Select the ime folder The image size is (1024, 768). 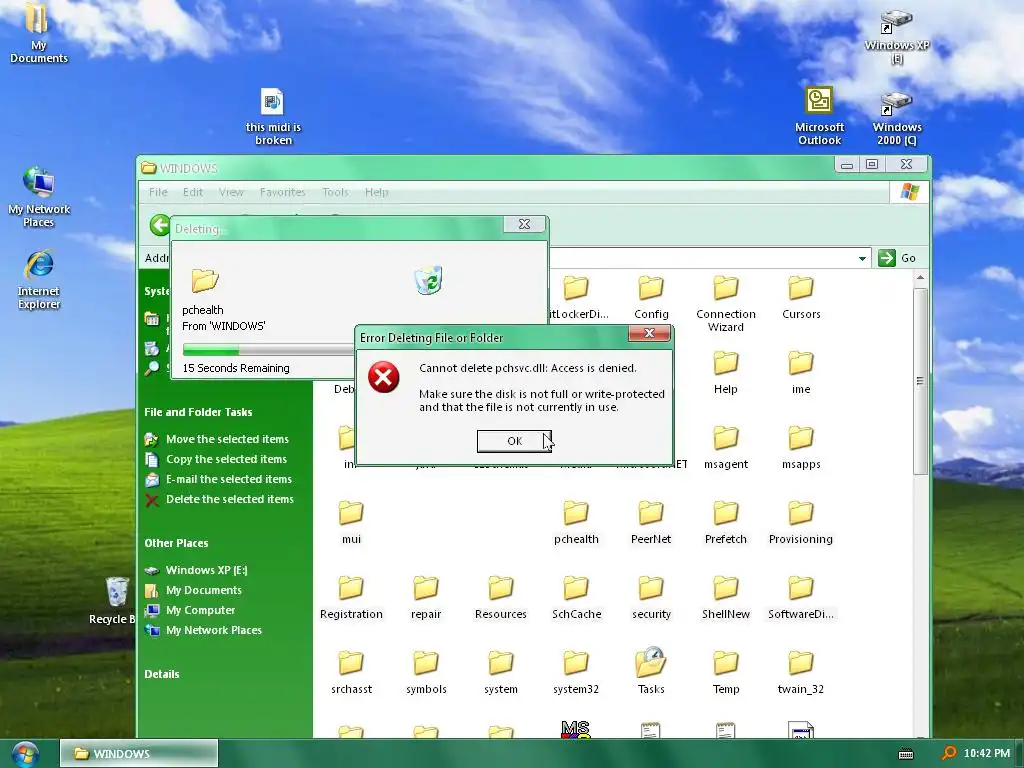pos(801,373)
